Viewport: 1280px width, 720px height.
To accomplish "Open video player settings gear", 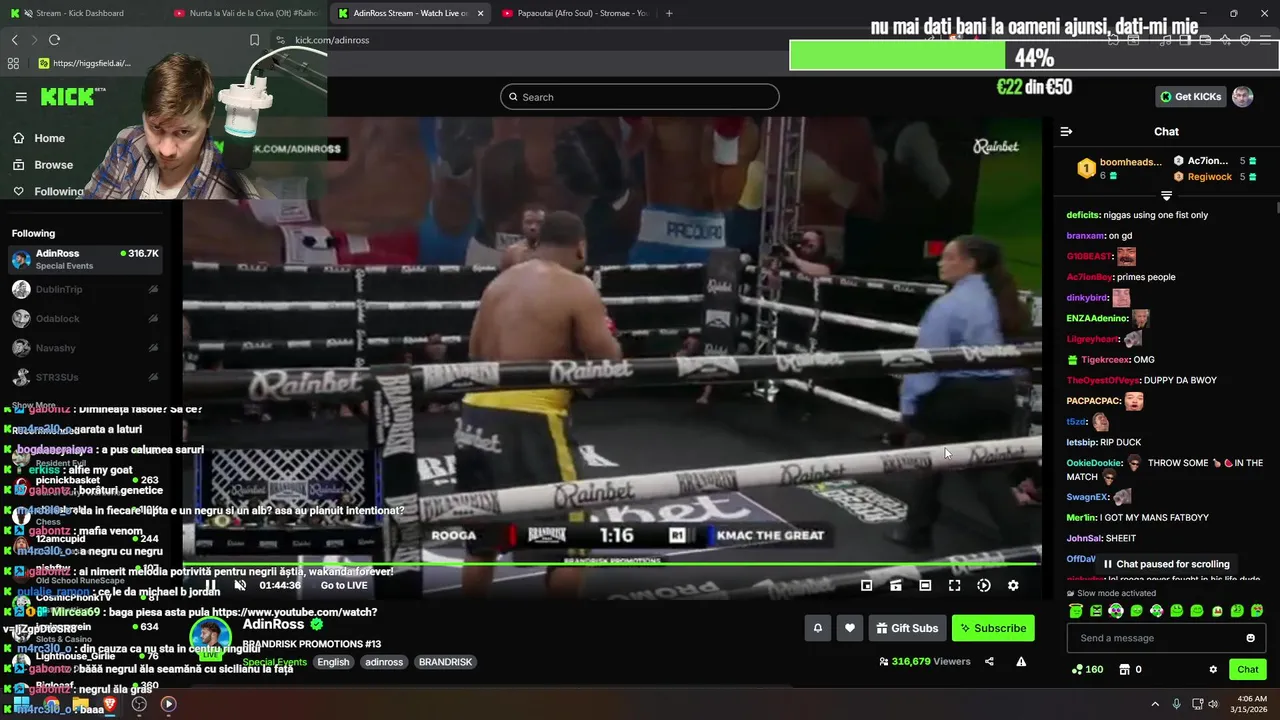I will (1013, 585).
